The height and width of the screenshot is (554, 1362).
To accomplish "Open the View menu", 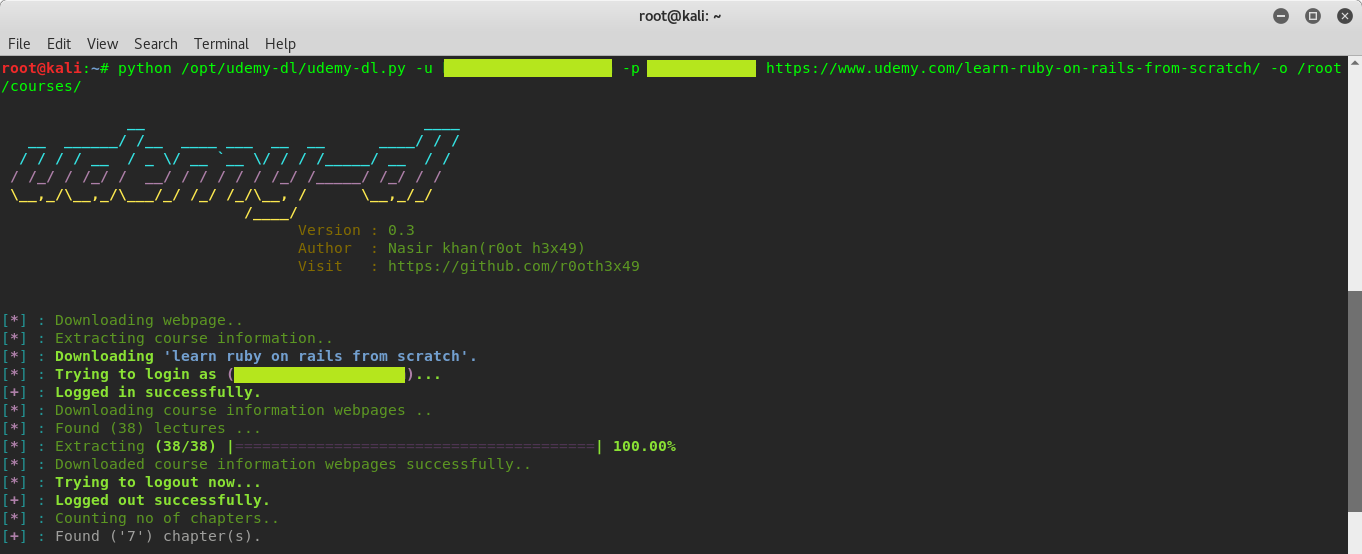I will (x=102, y=44).
